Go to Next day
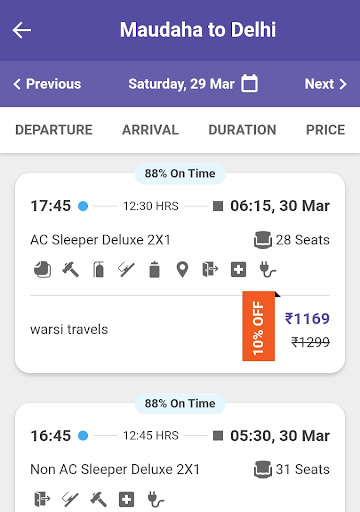 326,84
